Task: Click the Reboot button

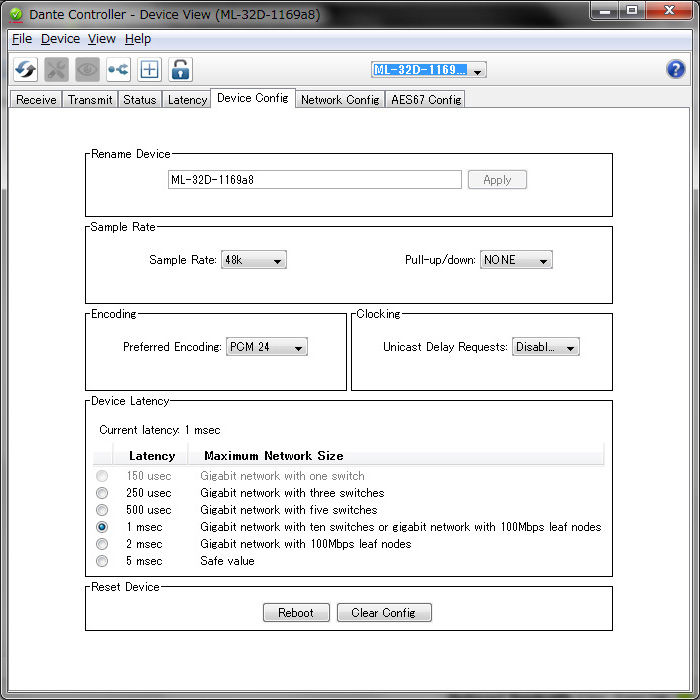Action: click(x=296, y=612)
